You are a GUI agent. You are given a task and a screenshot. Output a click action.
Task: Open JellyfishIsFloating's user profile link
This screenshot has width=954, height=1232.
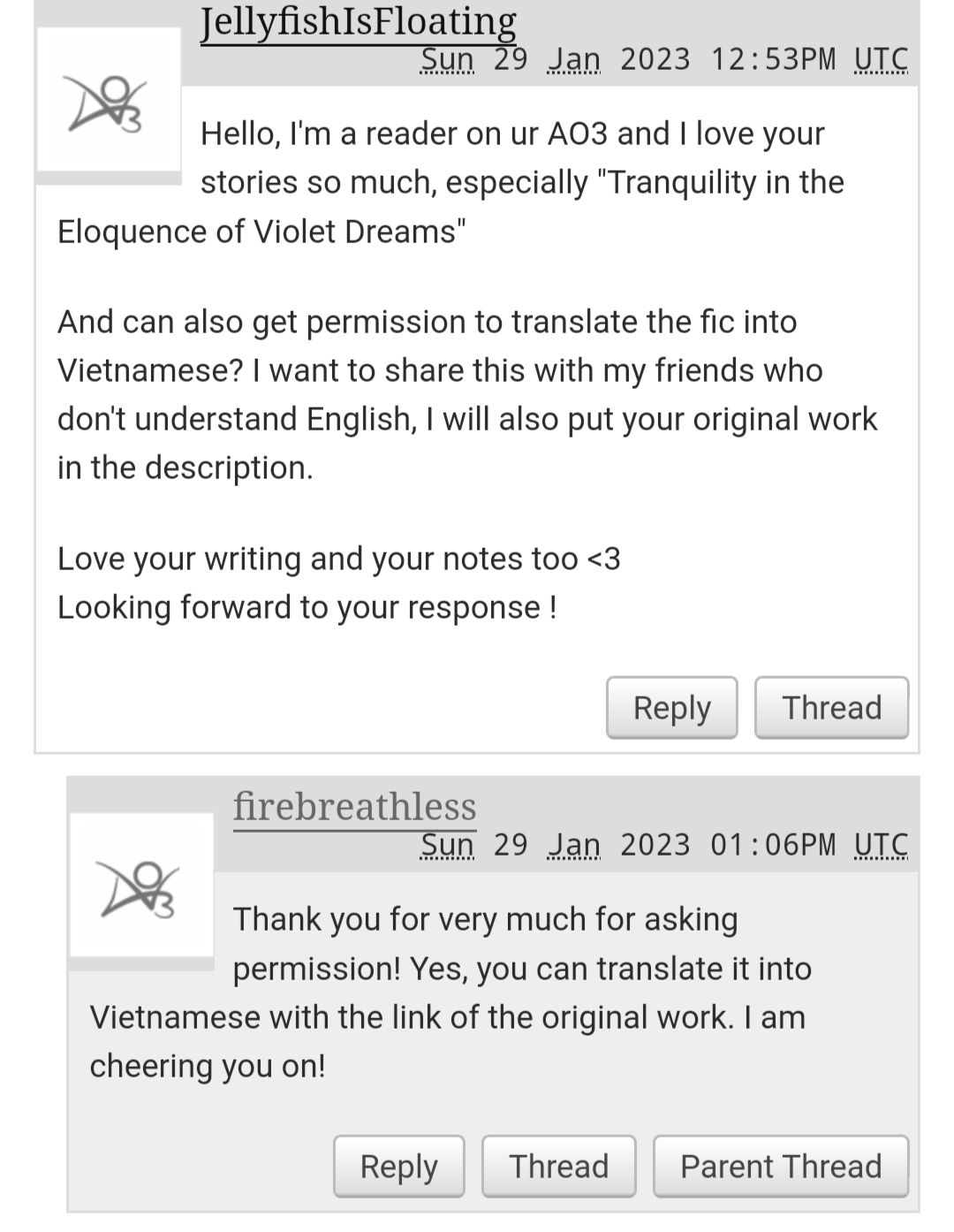click(x=358, y=21)
